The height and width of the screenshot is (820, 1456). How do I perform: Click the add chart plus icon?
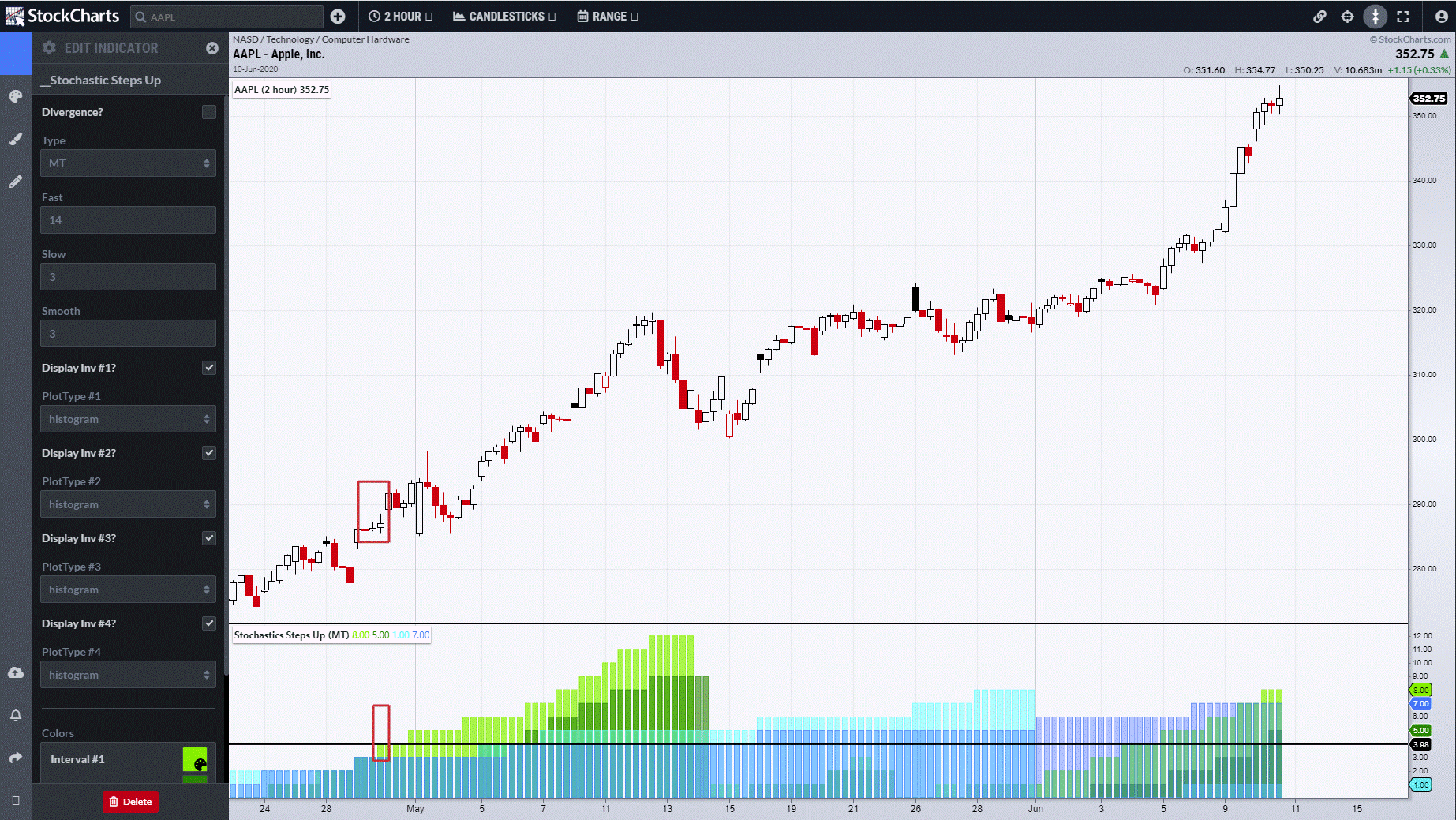coord(338,17)
